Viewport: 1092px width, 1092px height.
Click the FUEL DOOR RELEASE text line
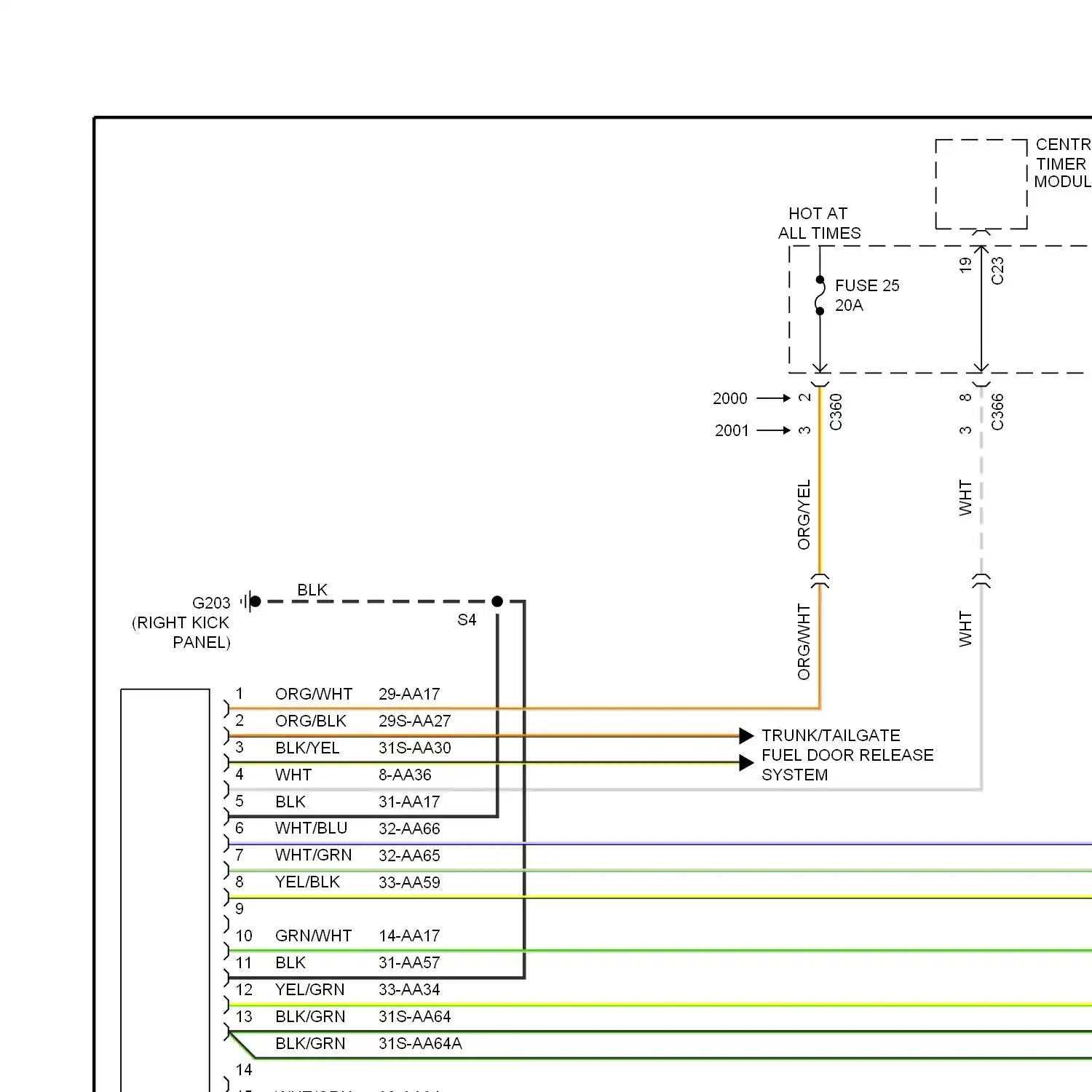(847, 755)
